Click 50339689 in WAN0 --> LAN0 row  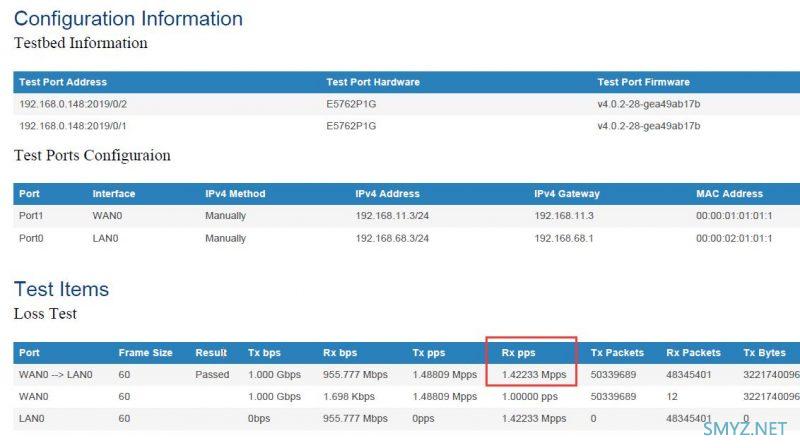pyautogui.click(x=613, y=375)
